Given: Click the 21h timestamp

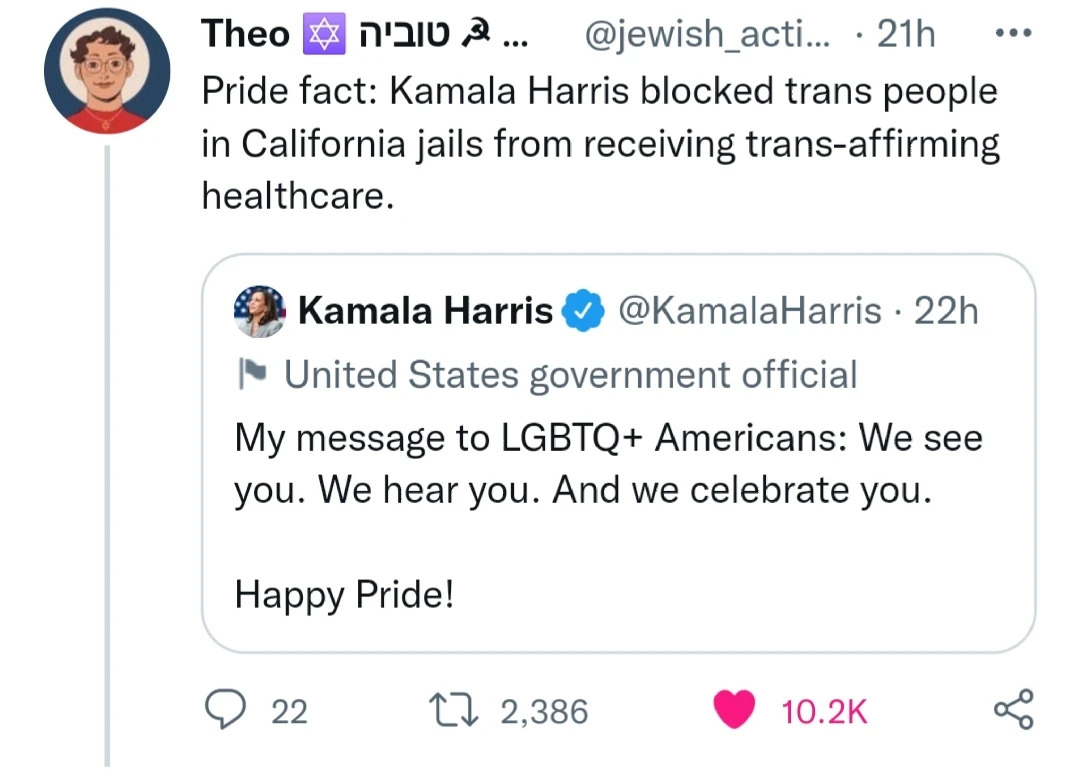Looking at the screenshot, I should pyautogui.click(x=905, y=34).
